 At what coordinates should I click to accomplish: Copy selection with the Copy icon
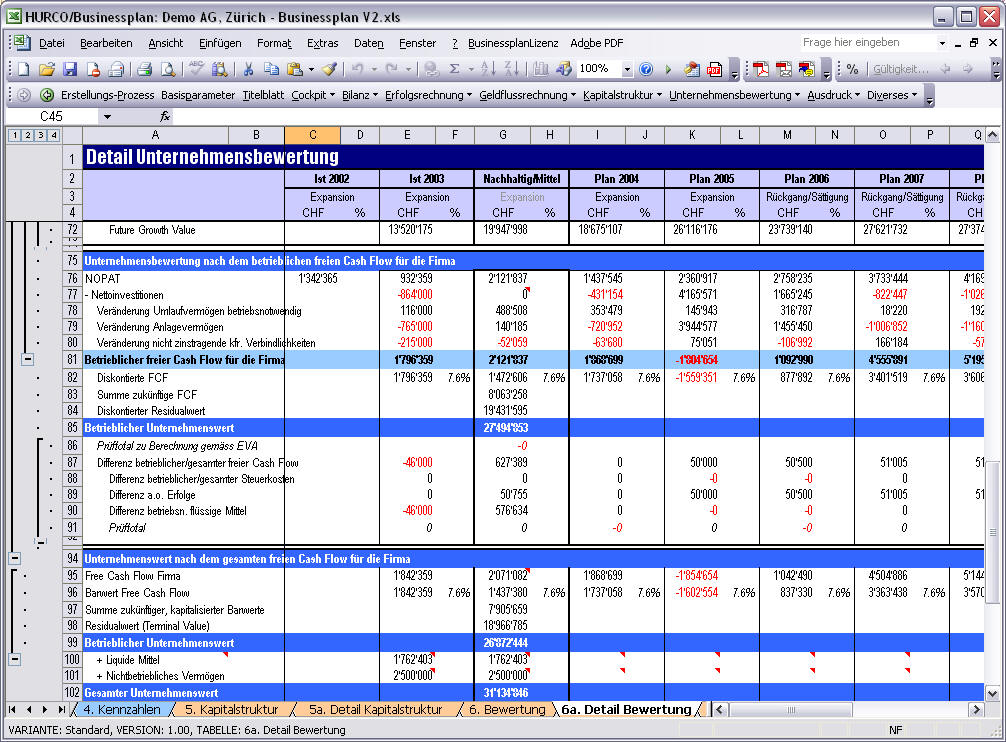coord(271,69)
